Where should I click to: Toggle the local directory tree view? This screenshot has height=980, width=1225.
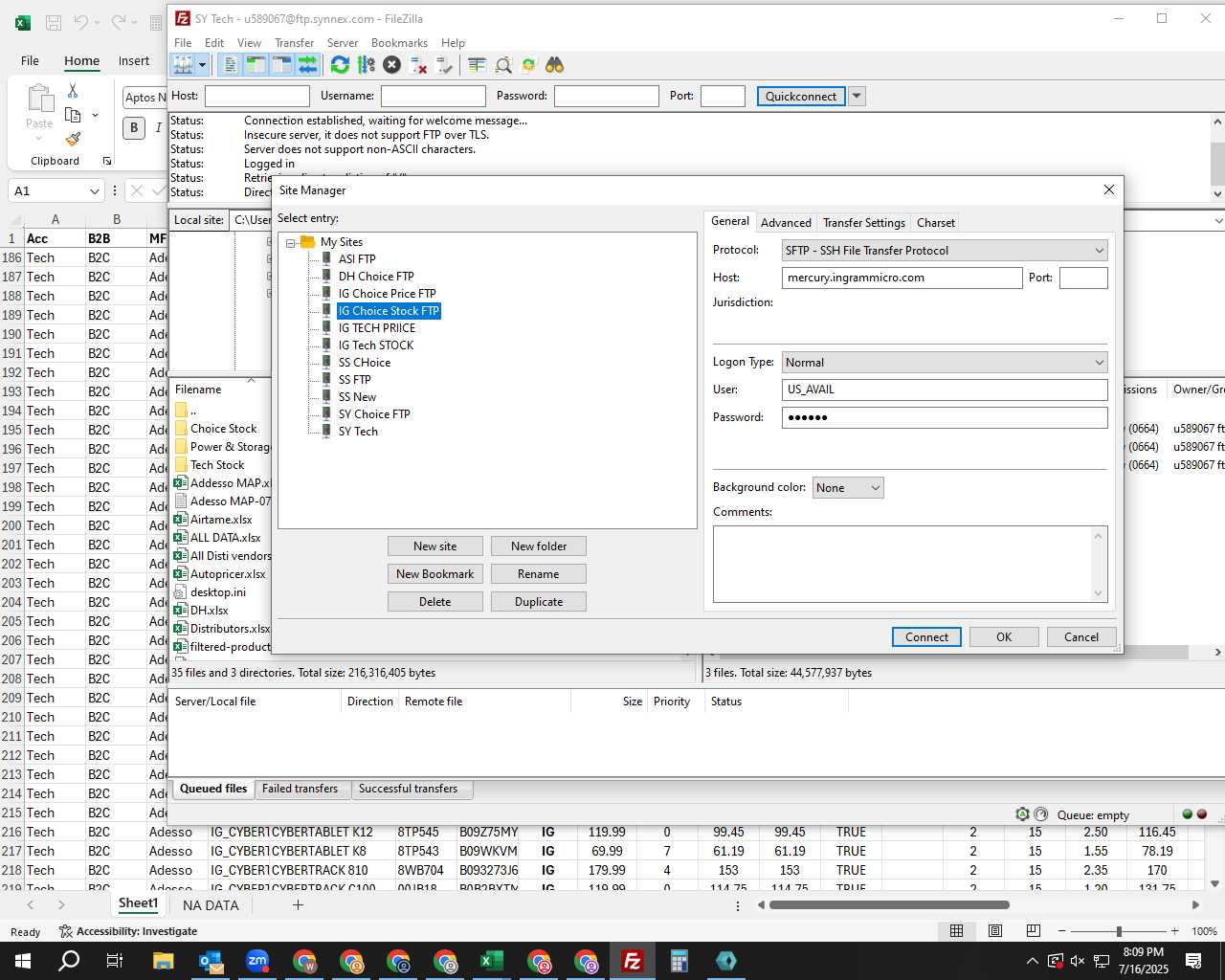click(256, 65)
